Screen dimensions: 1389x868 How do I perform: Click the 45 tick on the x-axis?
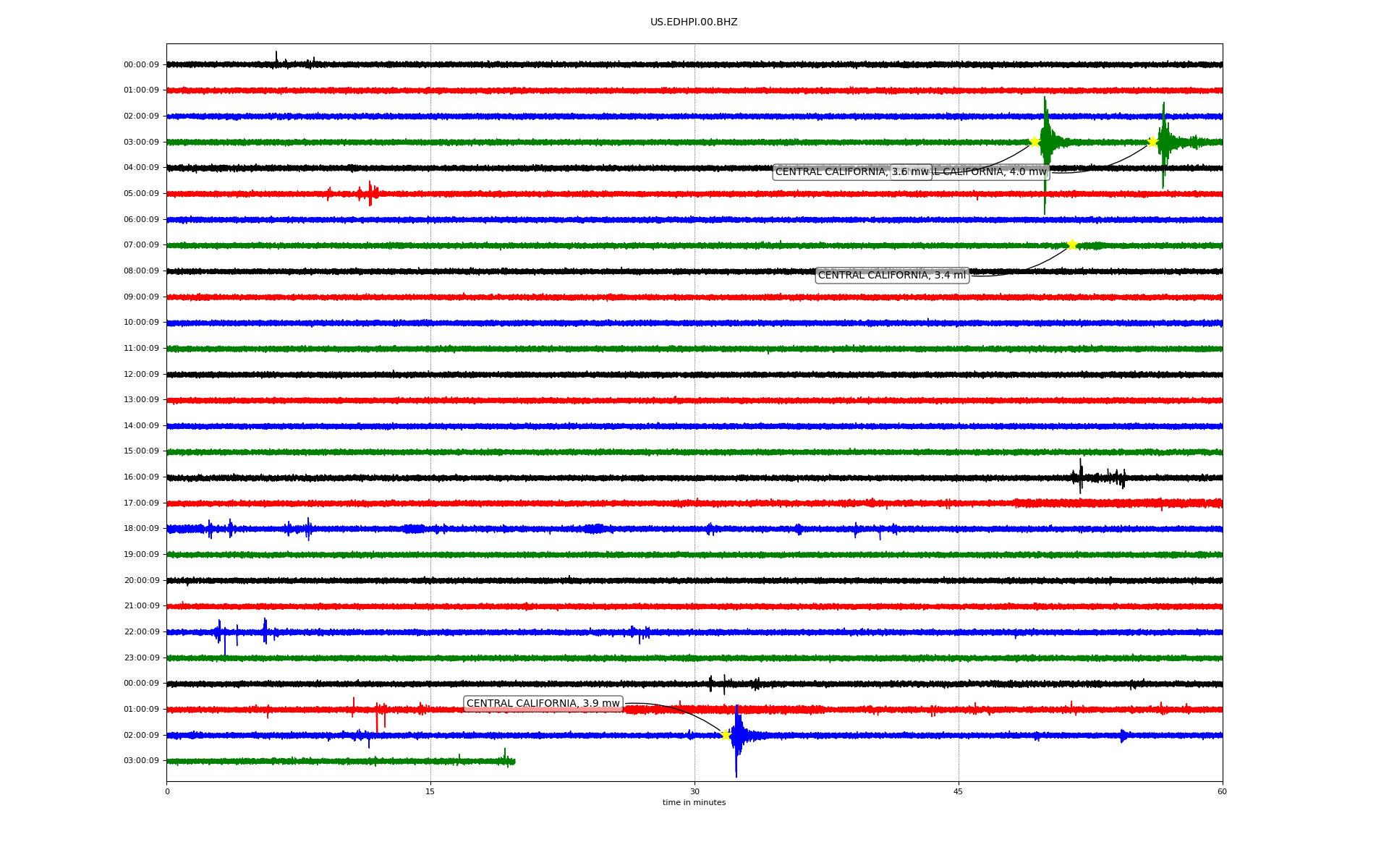pyautogui.click(x=959, y=791)
